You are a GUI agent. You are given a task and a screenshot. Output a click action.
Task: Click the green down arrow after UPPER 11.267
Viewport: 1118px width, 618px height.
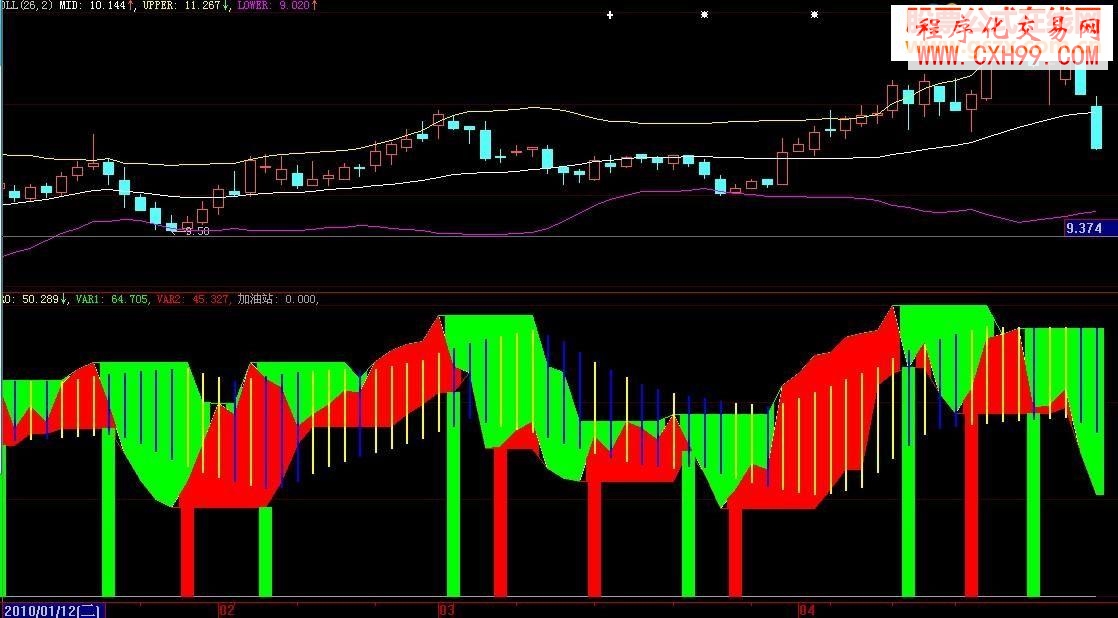[x=225, y=6]
